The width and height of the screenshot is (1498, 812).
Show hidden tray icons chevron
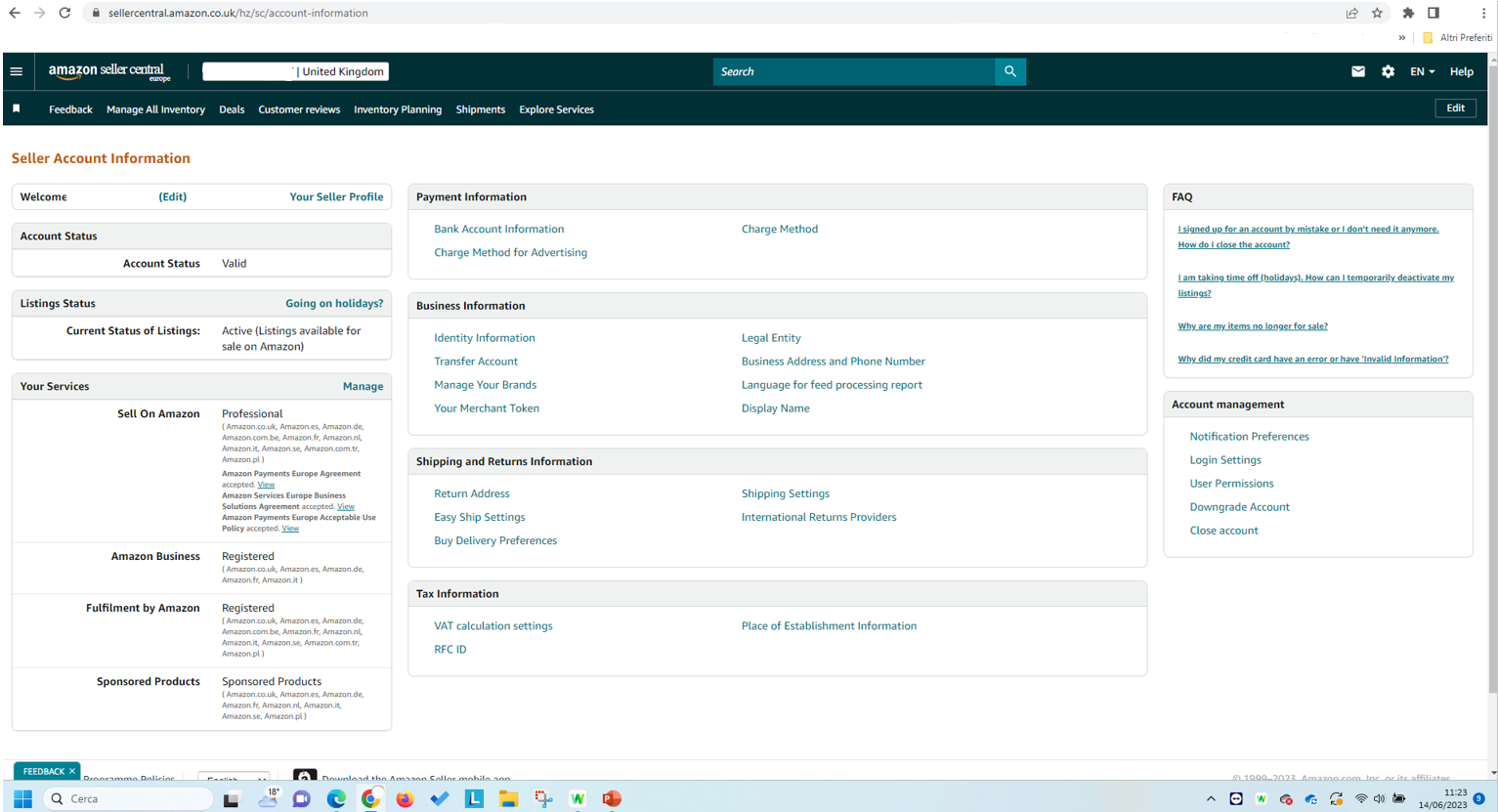tap(1211, 798)
